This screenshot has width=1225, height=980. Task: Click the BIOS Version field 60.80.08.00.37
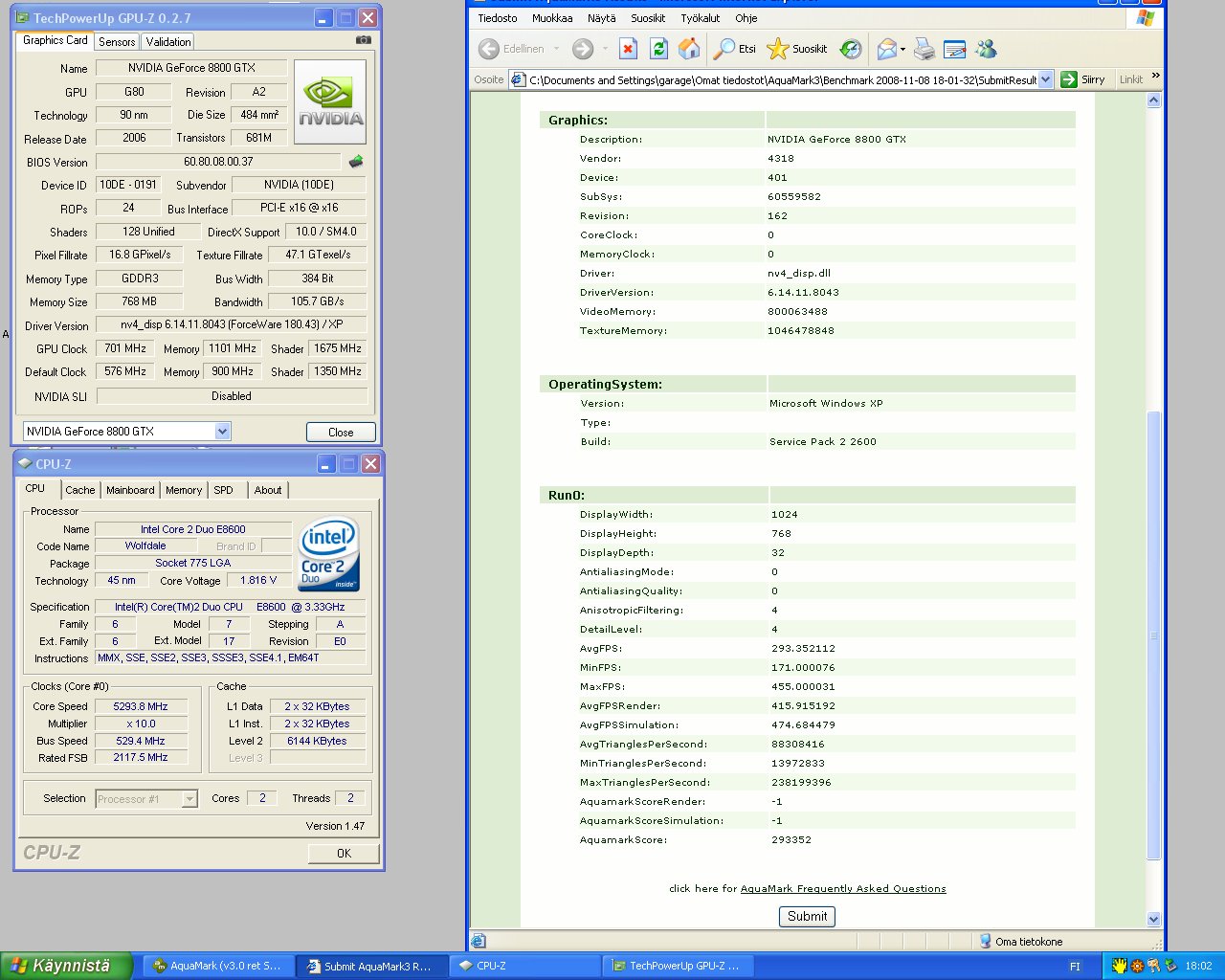[218, 162]
